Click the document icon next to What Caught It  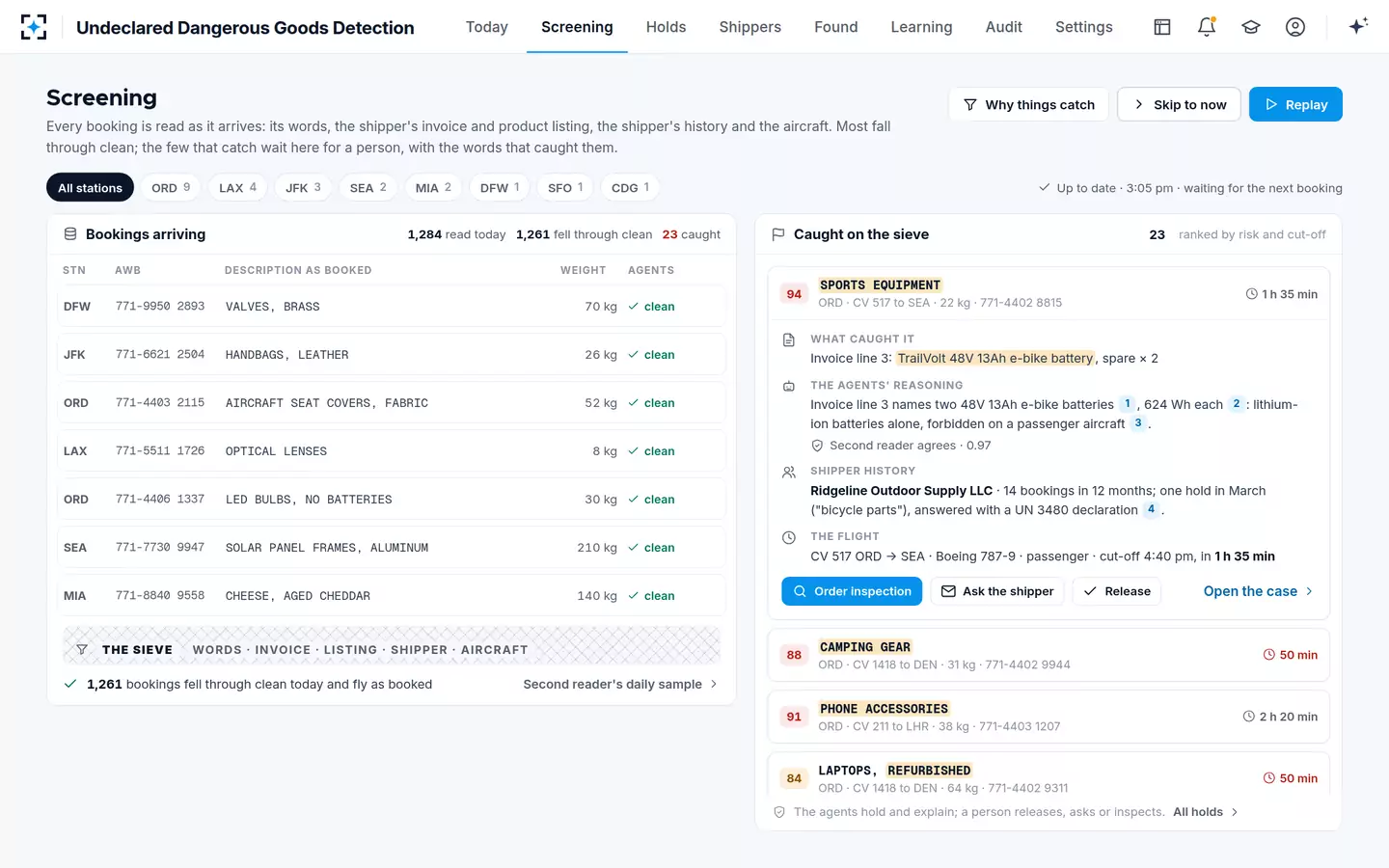[789, 339]
